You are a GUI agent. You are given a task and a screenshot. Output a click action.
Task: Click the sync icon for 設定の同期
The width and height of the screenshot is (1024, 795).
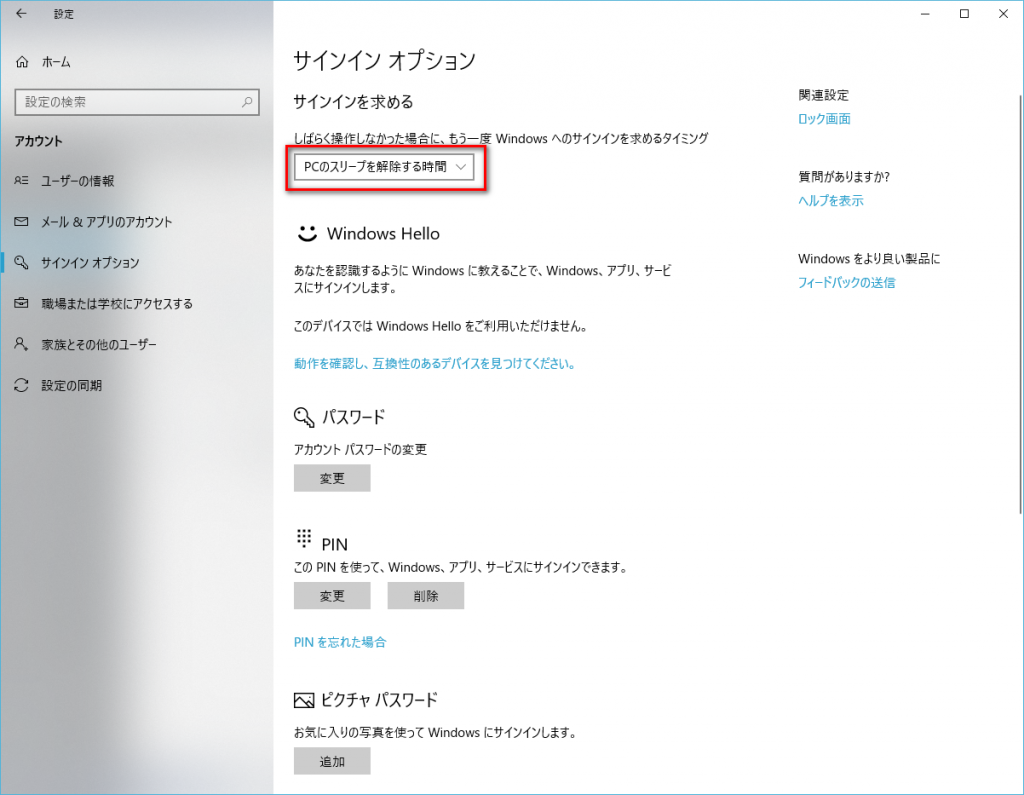(22, 385)
